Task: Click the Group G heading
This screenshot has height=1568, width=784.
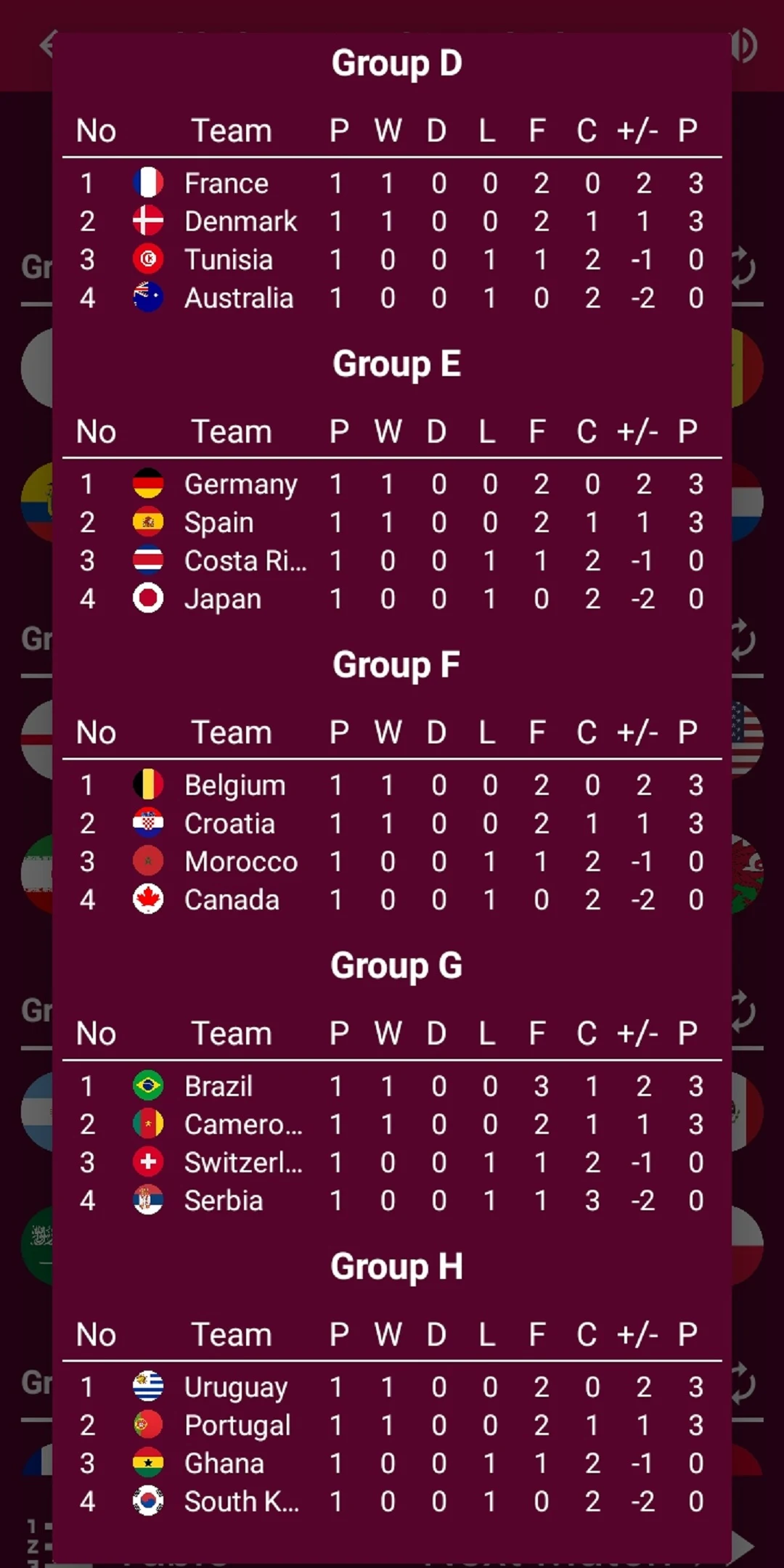Action: (x=396, y=965)
